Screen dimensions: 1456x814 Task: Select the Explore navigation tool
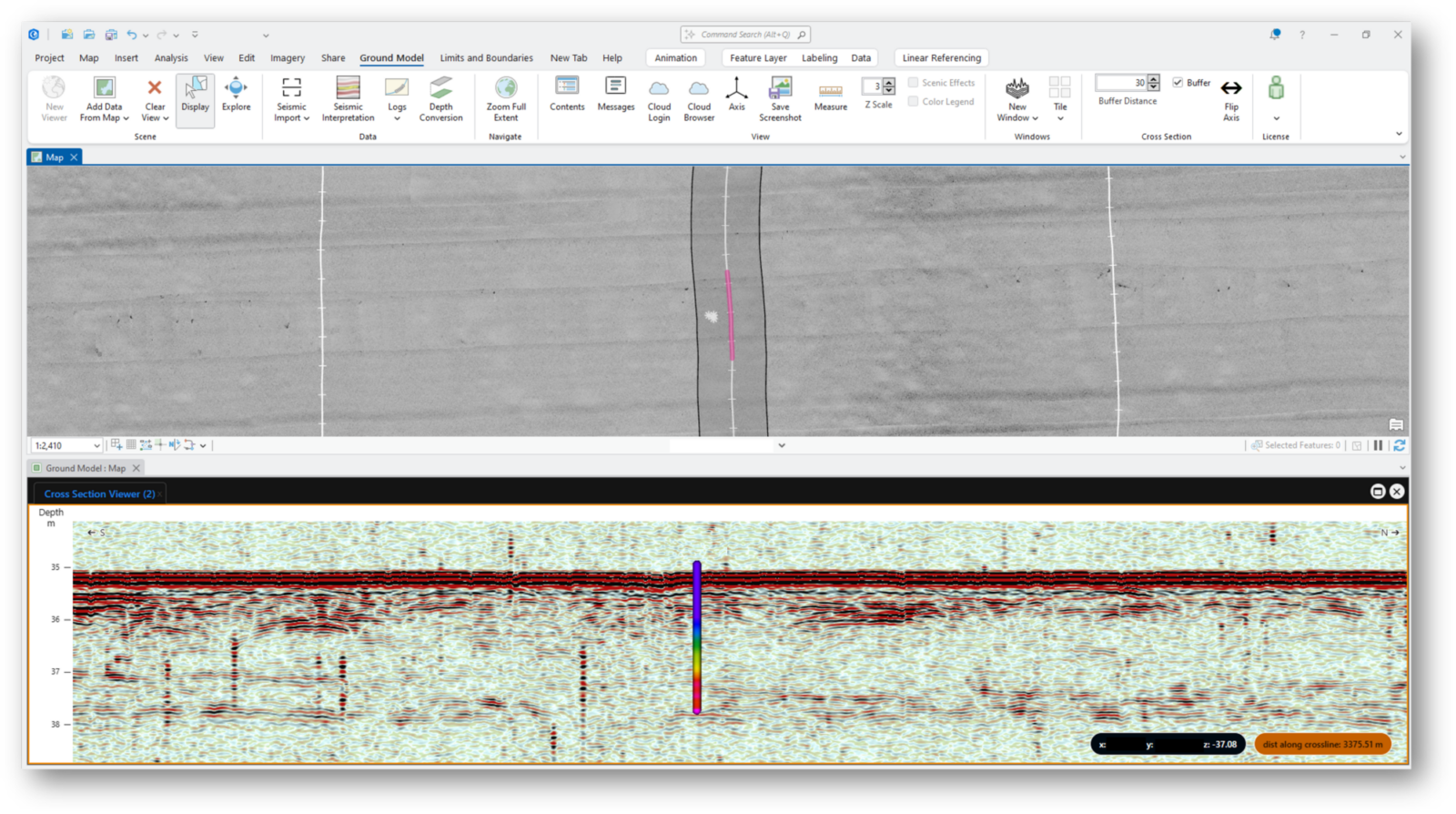pyautogui.click(x=236, y=89)
